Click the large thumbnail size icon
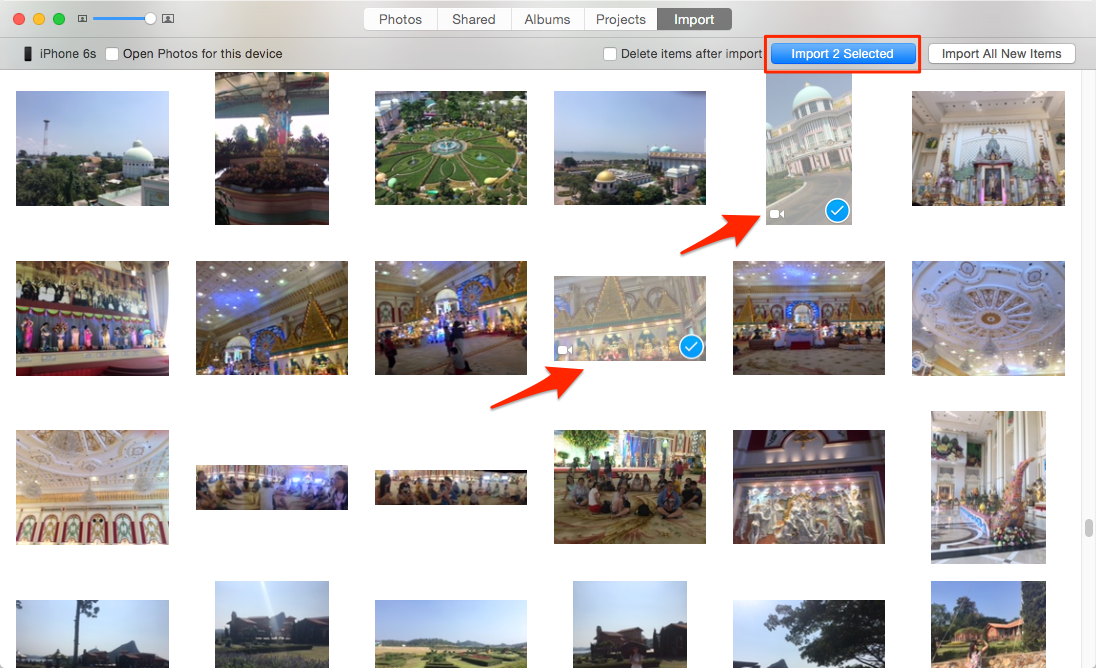This screenshot has height=668, width=1096. 168,19
